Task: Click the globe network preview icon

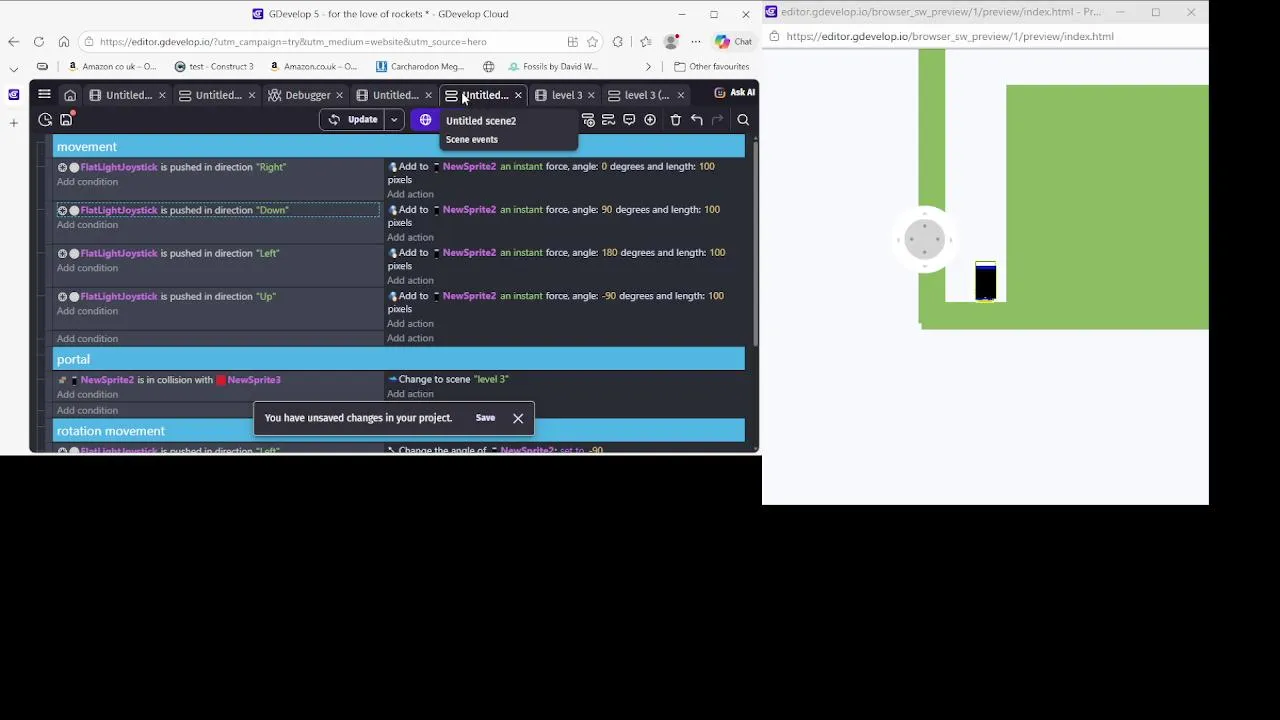Action: pyautogui.click(x=425, y=120)
